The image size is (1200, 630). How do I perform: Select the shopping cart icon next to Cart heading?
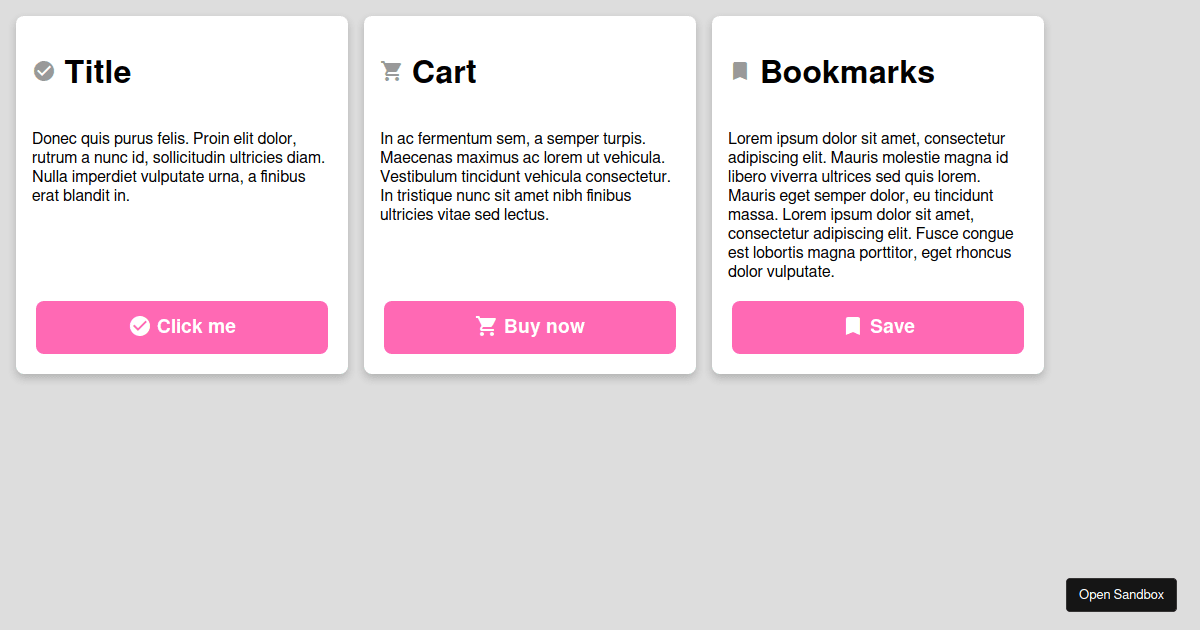click(390, 71)
